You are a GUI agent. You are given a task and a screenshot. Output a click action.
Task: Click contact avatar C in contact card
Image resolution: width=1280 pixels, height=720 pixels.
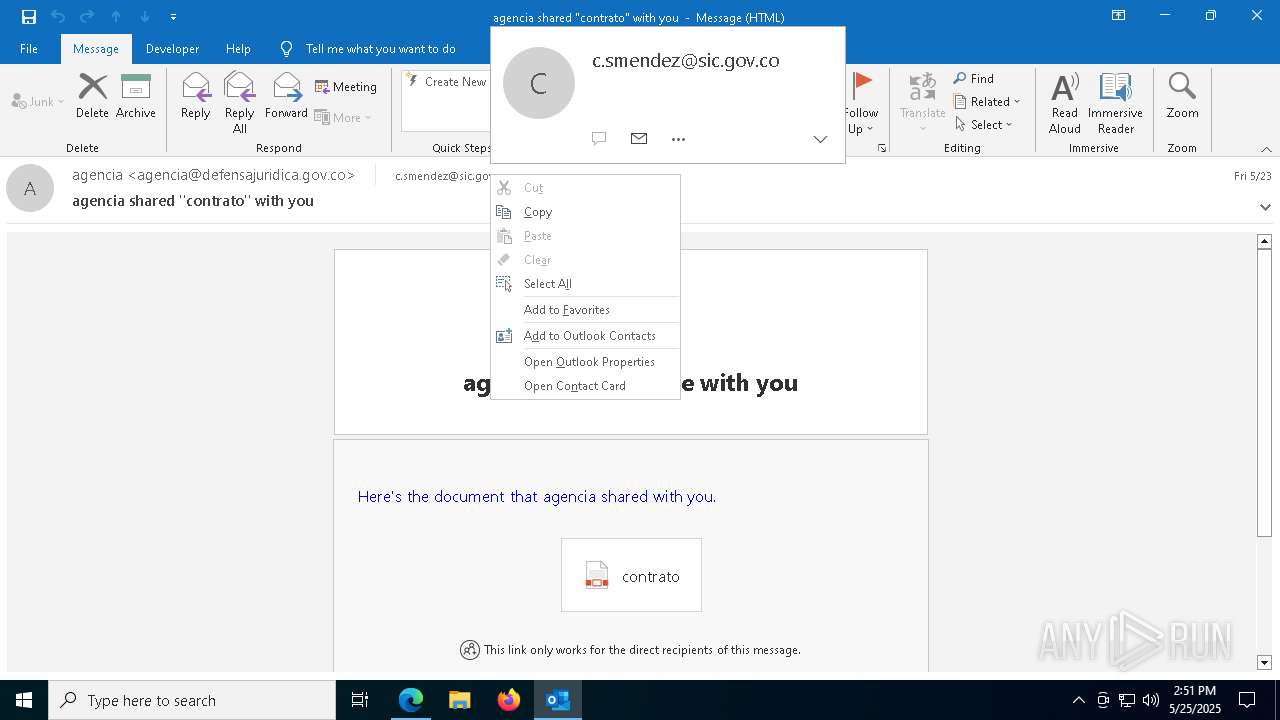coord(539,83)
